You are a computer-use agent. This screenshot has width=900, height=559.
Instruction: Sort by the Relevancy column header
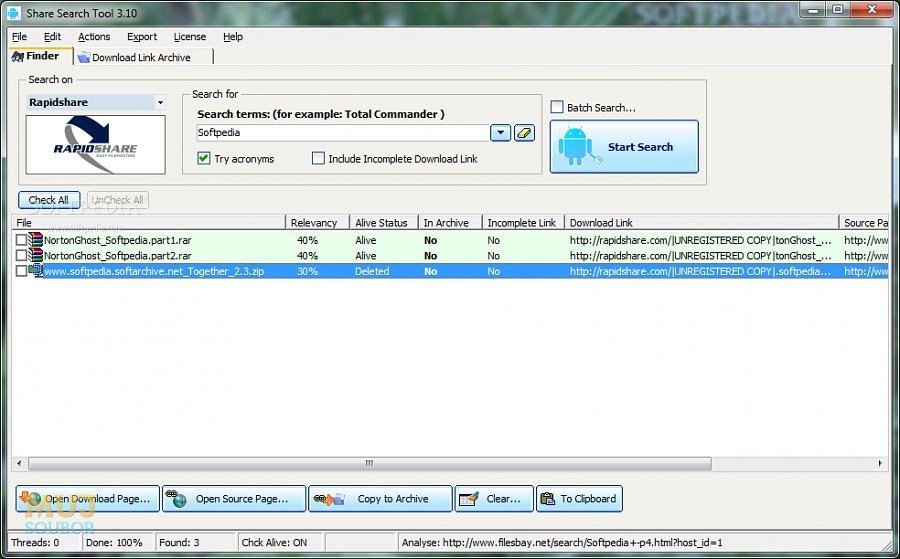[317, 223]
